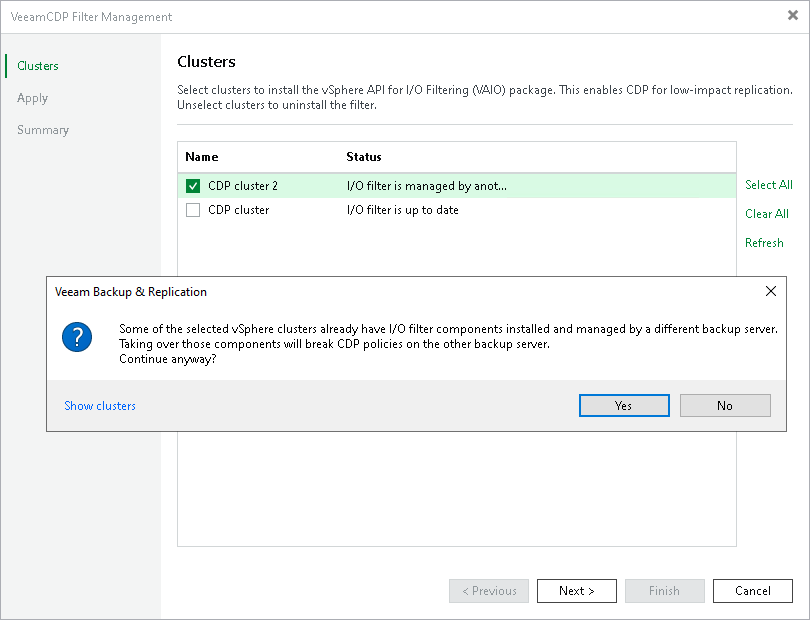Viewport: 810px width, 620px height.
Task: Click the Next > button
Action: [577, 591]
